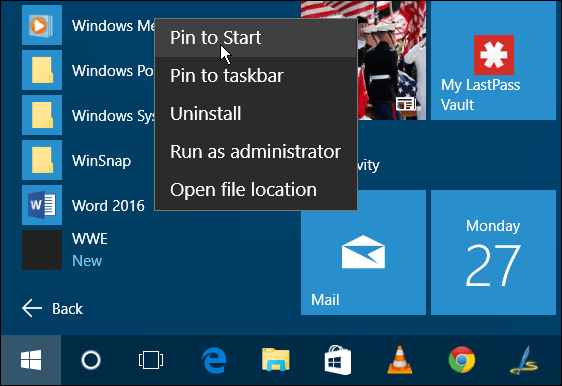Click the 'Windows Me' list label
This screenshot has height=386, width=562.
113,26
